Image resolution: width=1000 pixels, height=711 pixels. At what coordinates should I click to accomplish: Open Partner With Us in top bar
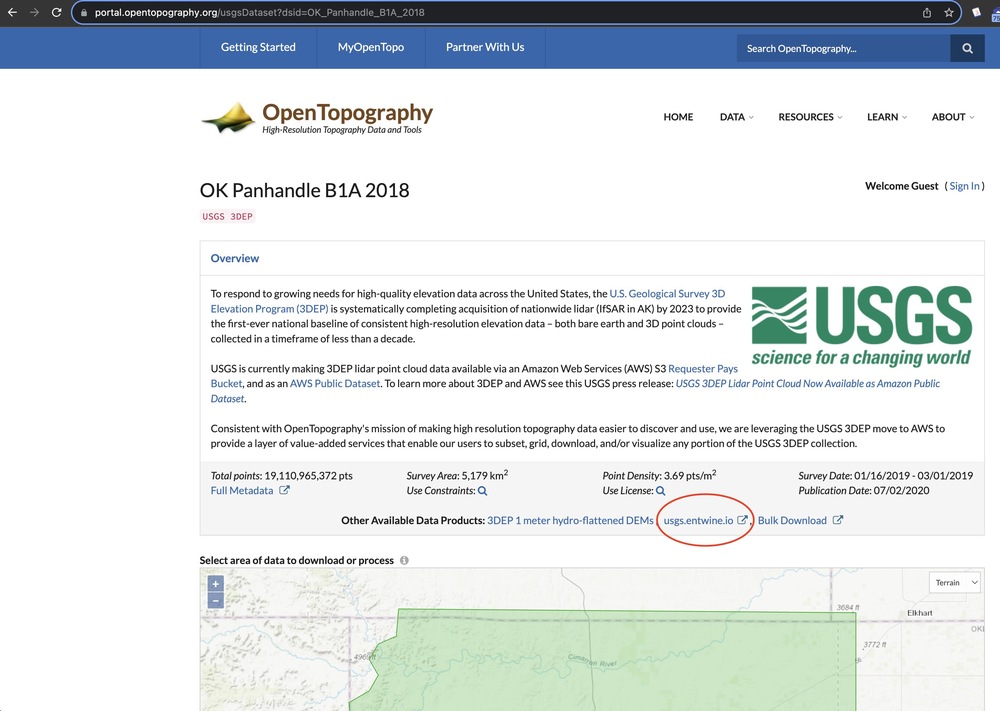pyautogui.click(x=485, y=47)
